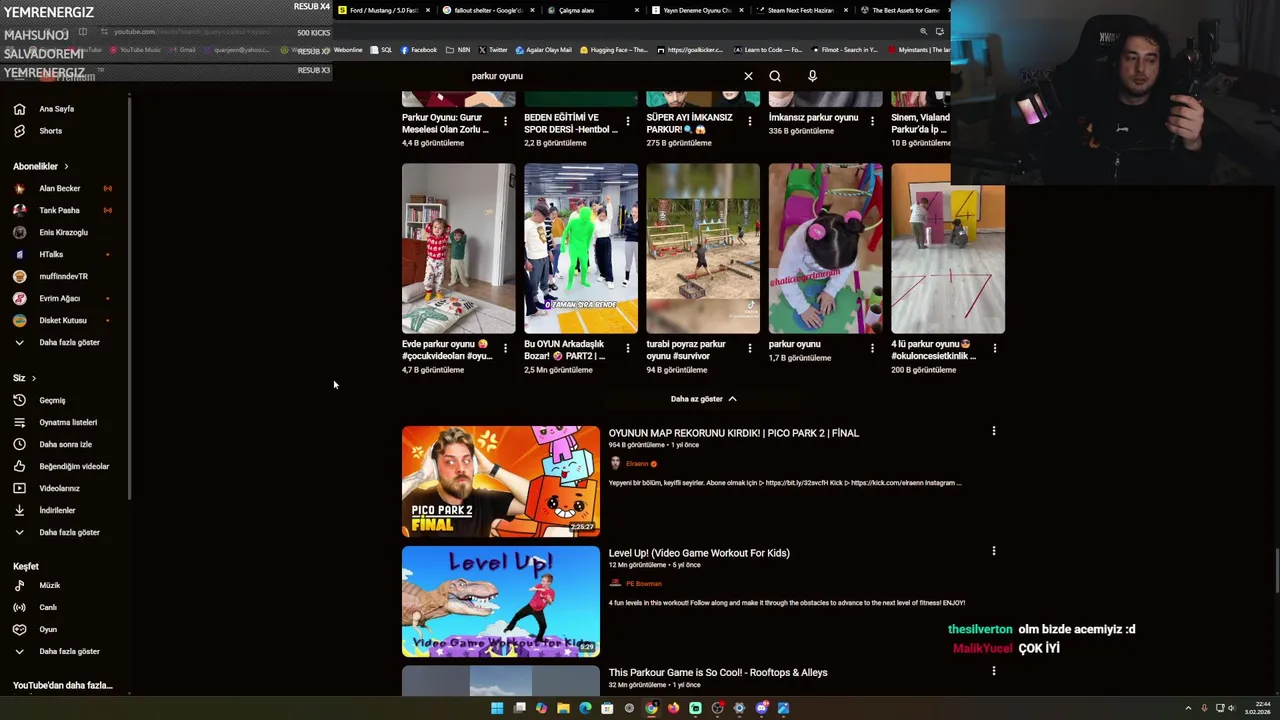The width and height of the screenshot is (1280, 720).
Task: Expand subscriptions with Daha fazla göster
Action: (x=69, y=342)
